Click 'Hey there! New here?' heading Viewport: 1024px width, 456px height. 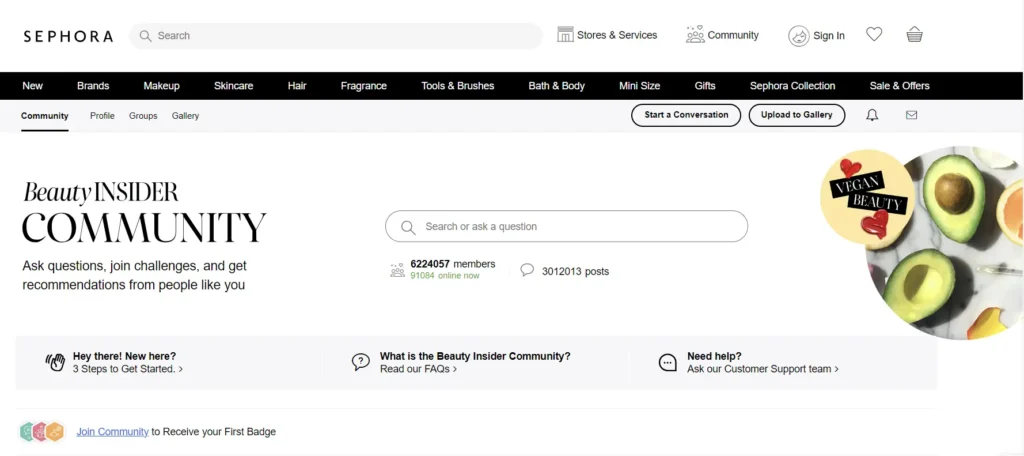[x=124, y=356]
